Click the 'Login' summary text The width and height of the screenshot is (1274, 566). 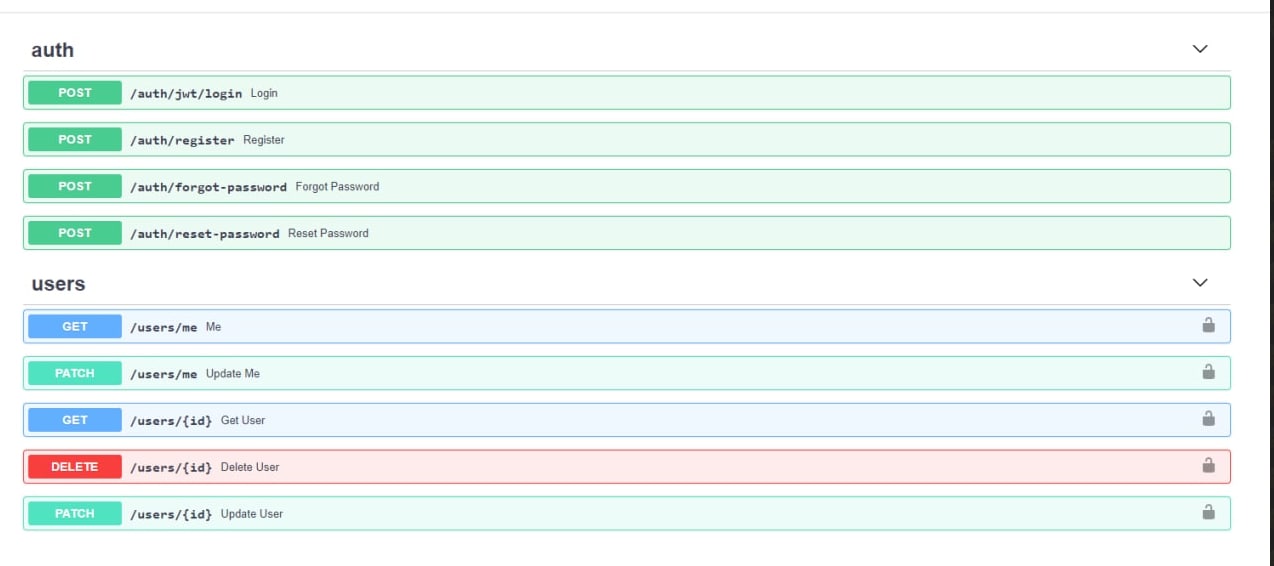(264, 93)
